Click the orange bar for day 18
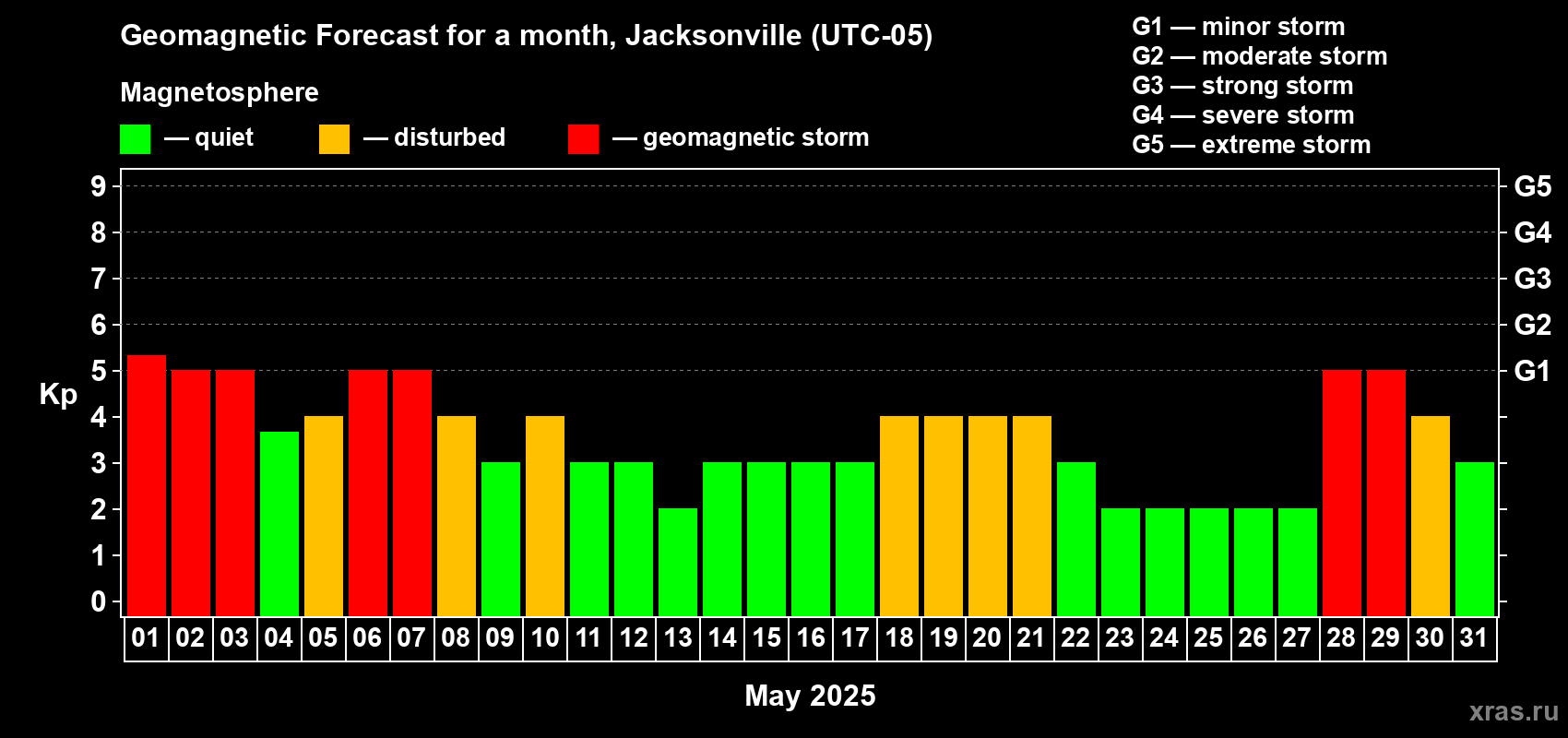This screenshot has width=1568, height=738. click(899, 517)
